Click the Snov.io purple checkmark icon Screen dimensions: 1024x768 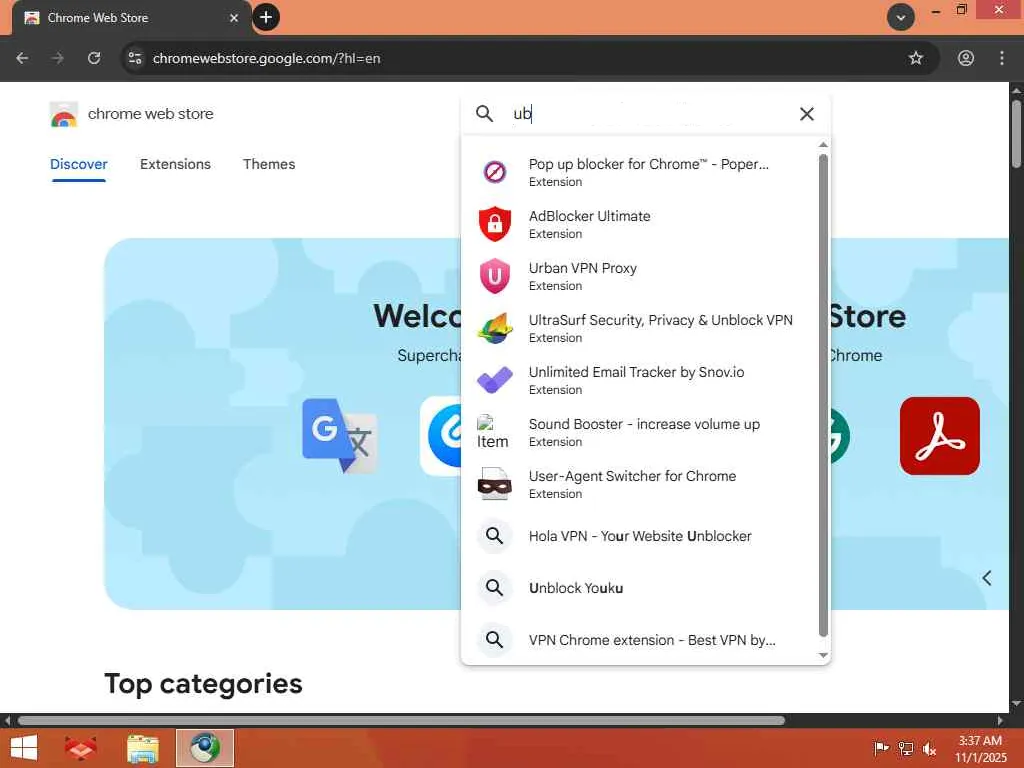[494, 380]
